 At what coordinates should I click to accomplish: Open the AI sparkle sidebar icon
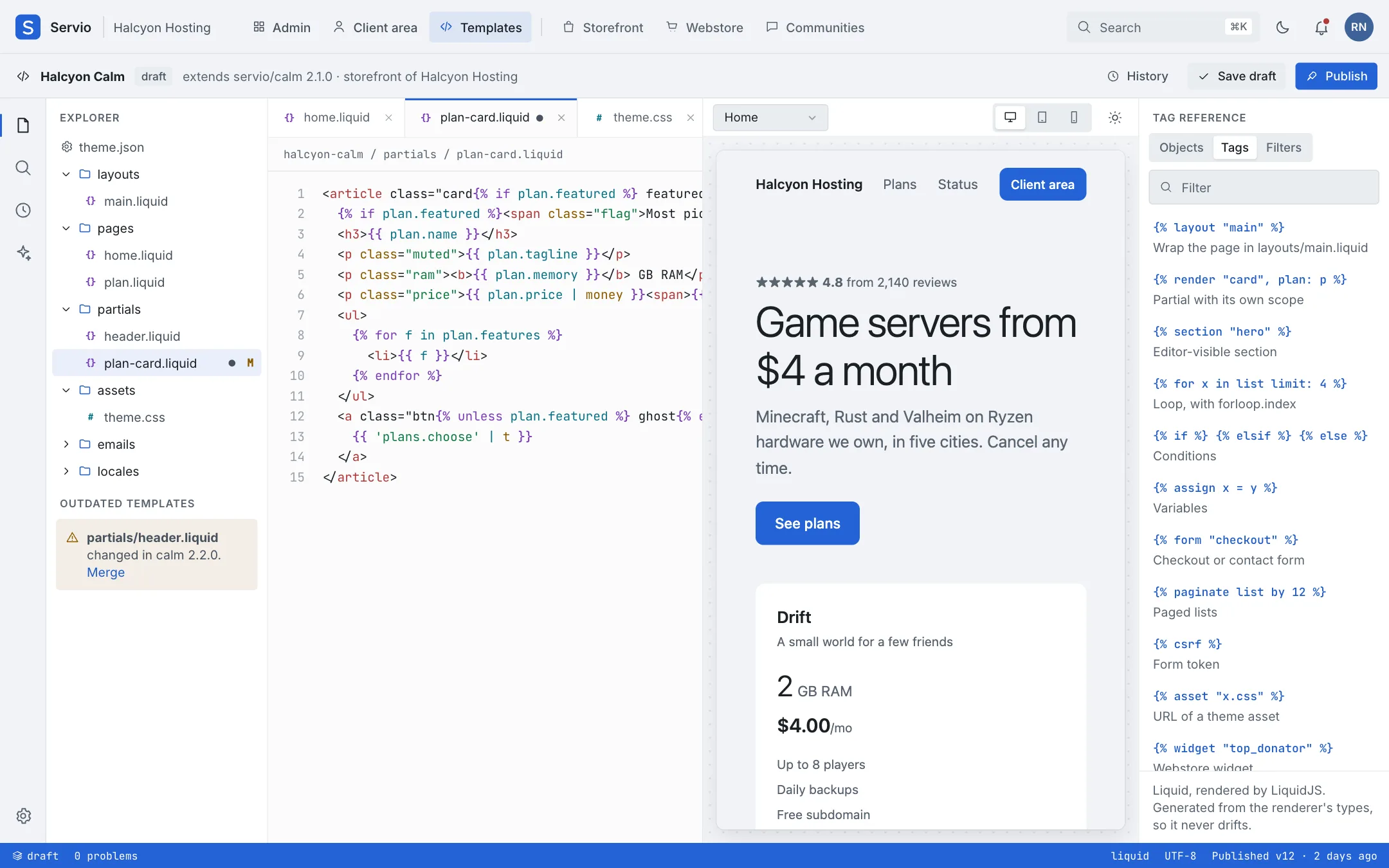point(23,253)
